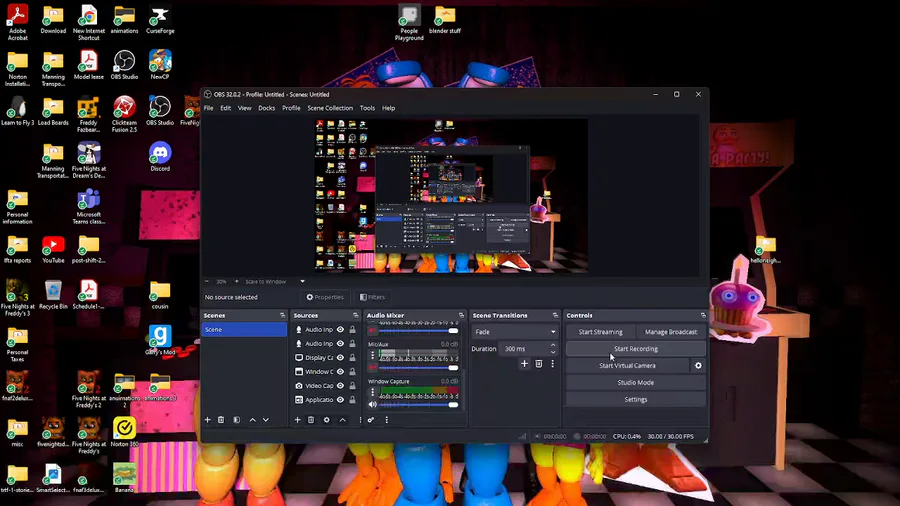Viewport: 900px width, 506px height.
Task: Click Start Streaming button
Action: click(600, 332)
